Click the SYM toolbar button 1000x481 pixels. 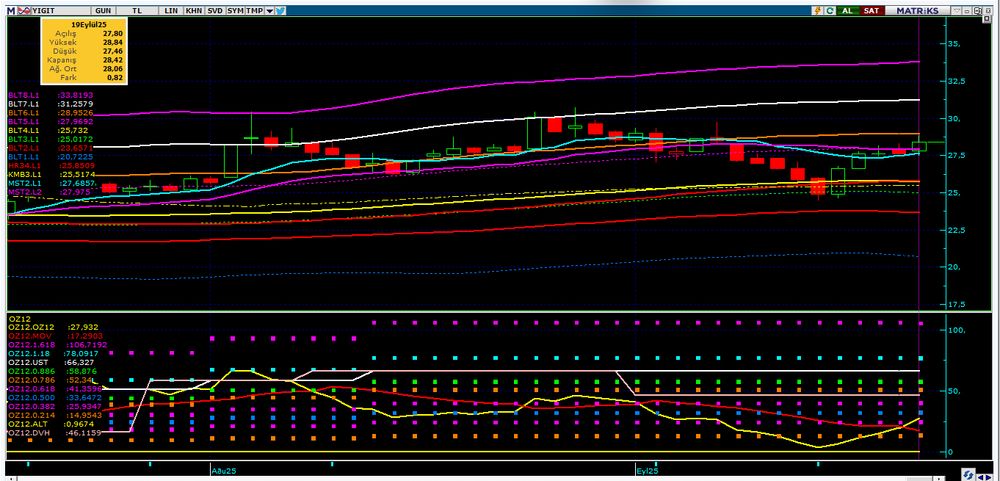[x=235, y=11]
